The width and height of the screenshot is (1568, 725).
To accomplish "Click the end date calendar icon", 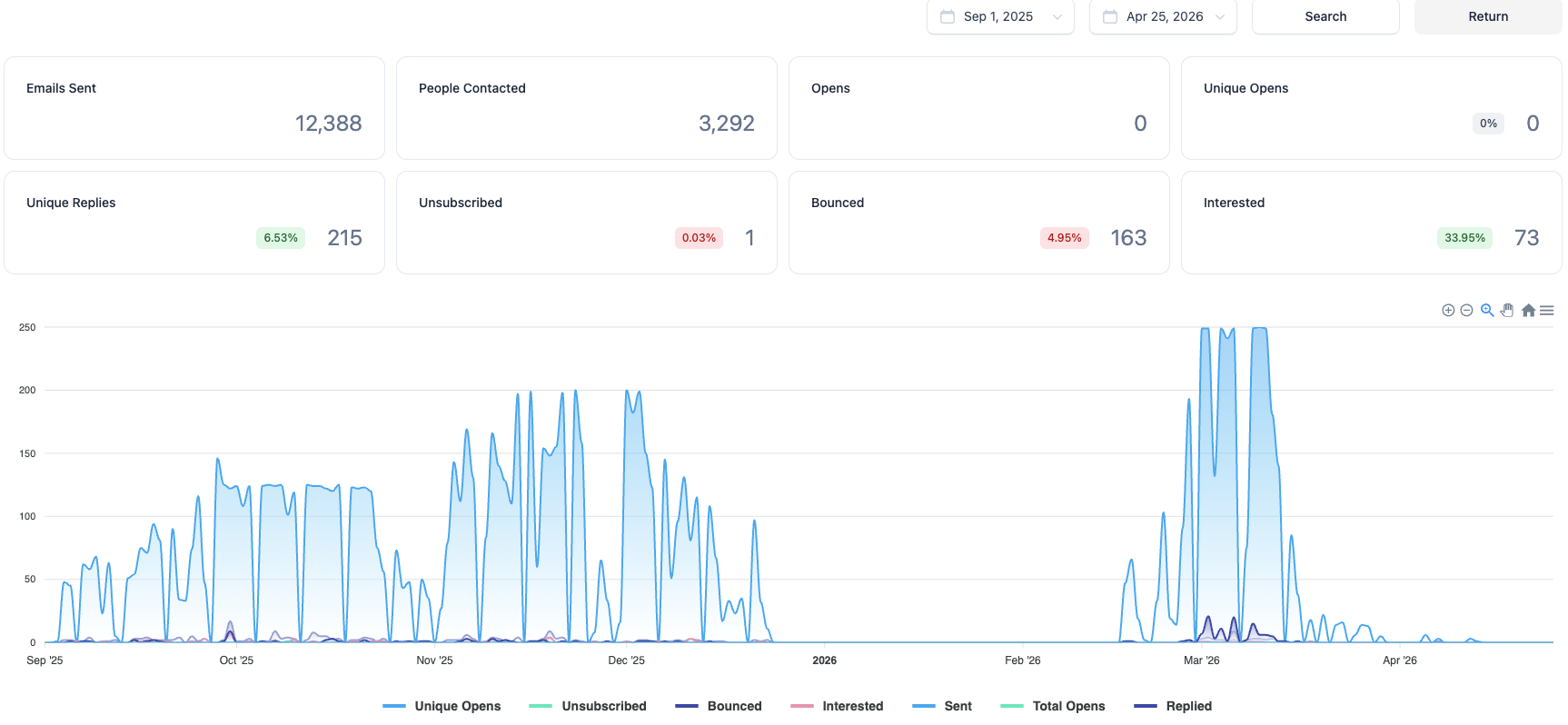I will tap(1110, 16).
